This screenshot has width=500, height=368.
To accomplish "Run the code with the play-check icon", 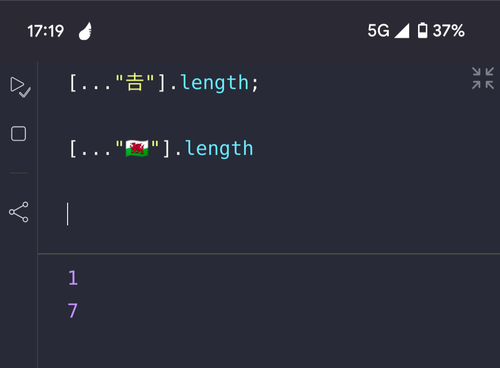I will point(20,87).
